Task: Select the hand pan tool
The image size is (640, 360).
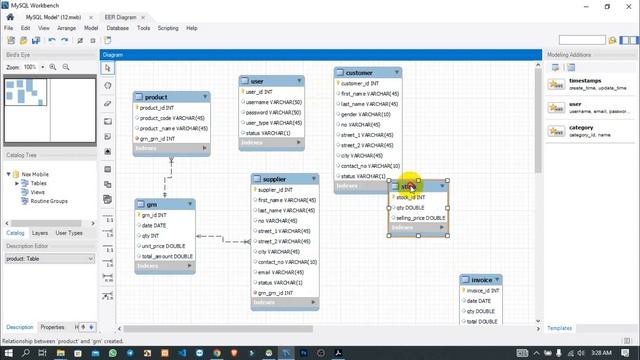Action: [108, 86]
